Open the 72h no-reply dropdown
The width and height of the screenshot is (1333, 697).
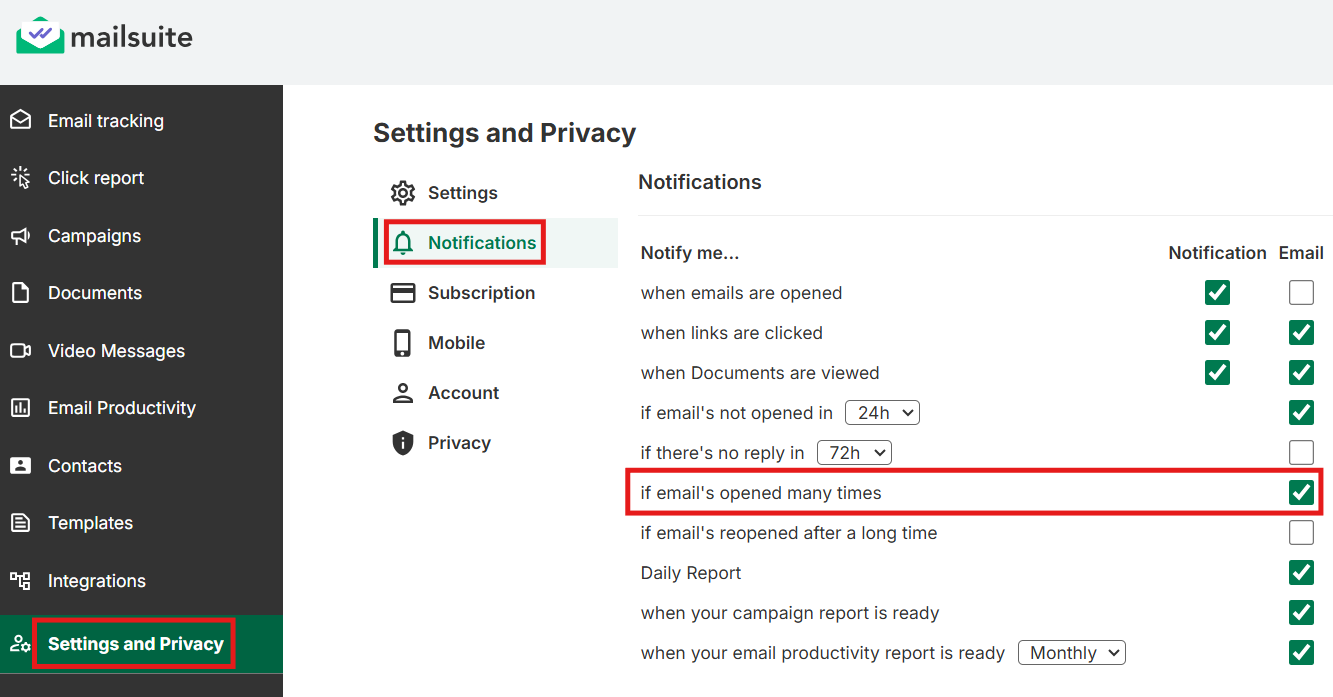[854, 453]
